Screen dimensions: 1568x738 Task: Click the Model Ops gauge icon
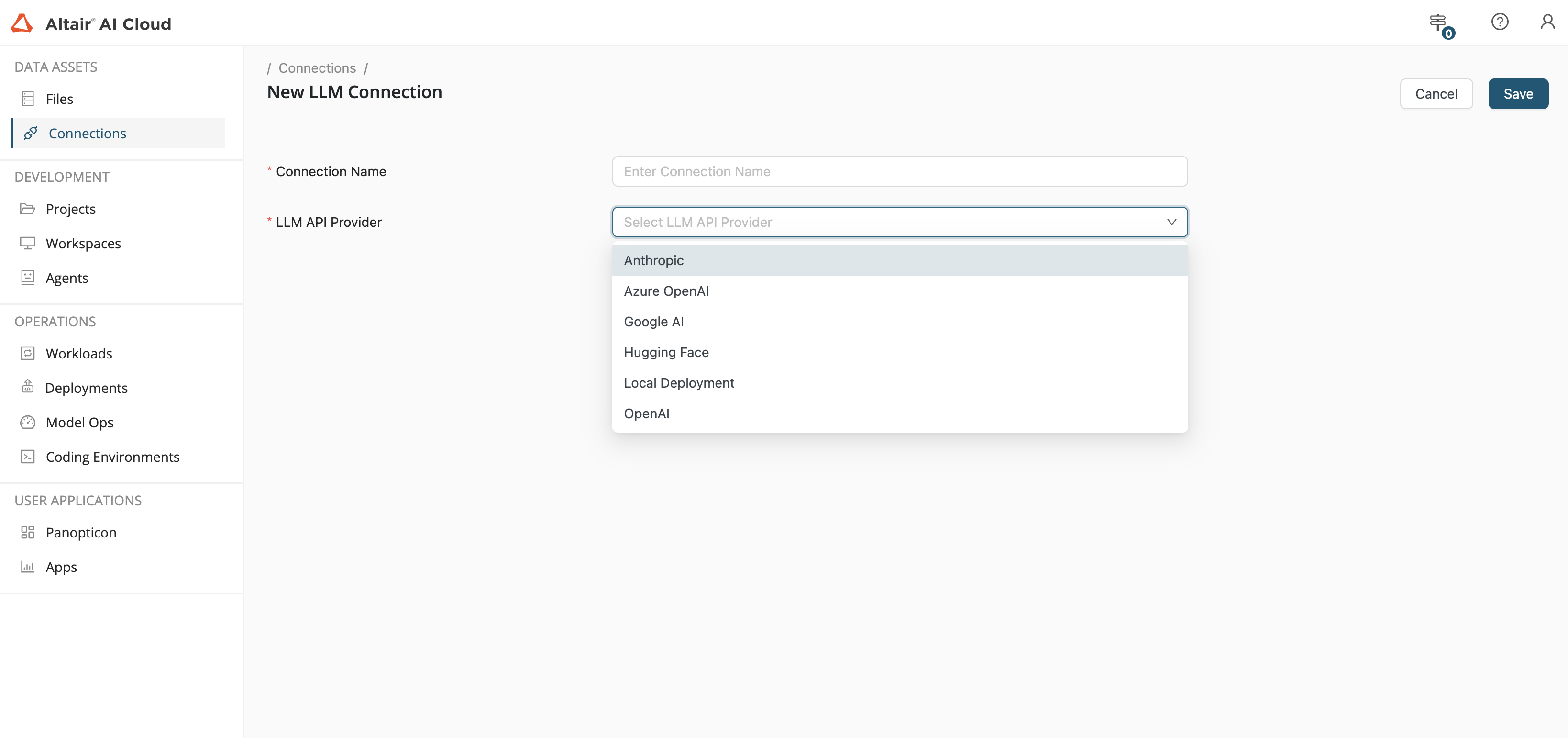pyautogui.click(x=28, y=422)
